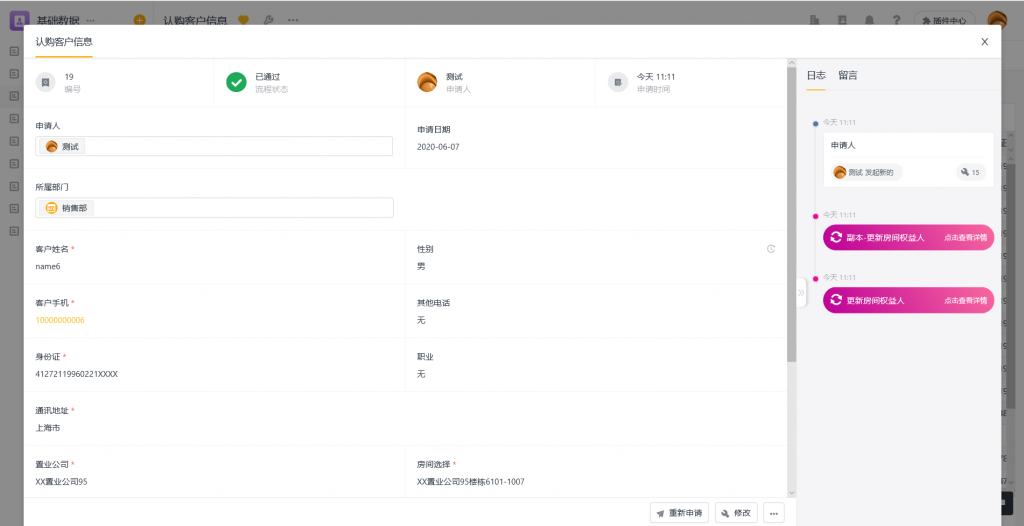Image resolution: width=1024 pixels, height=526 pixels.
Task: Switch to the 留言 tab
Action: [847, 75]
